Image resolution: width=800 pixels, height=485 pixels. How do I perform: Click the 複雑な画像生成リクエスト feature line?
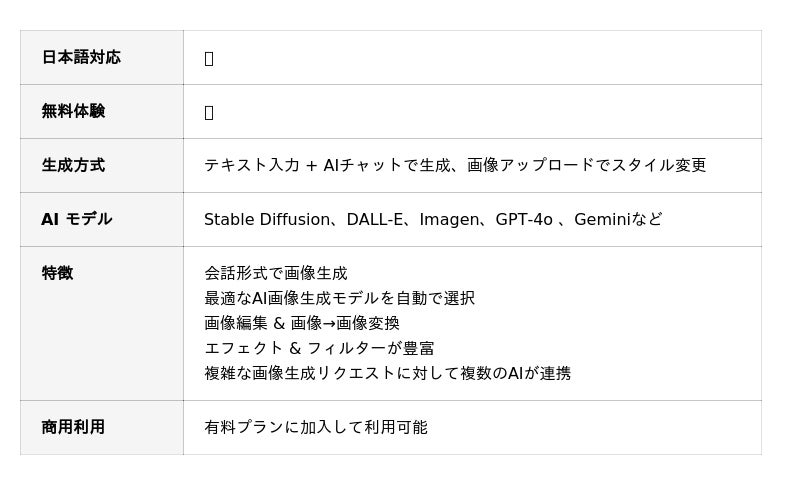[388, 374]
